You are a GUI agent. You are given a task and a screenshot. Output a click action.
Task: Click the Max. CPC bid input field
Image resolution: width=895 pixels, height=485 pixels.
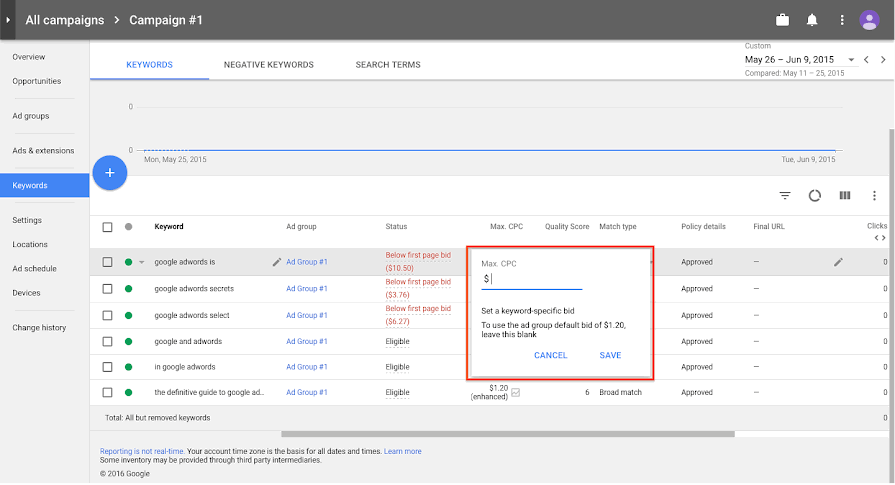[531, 279]
